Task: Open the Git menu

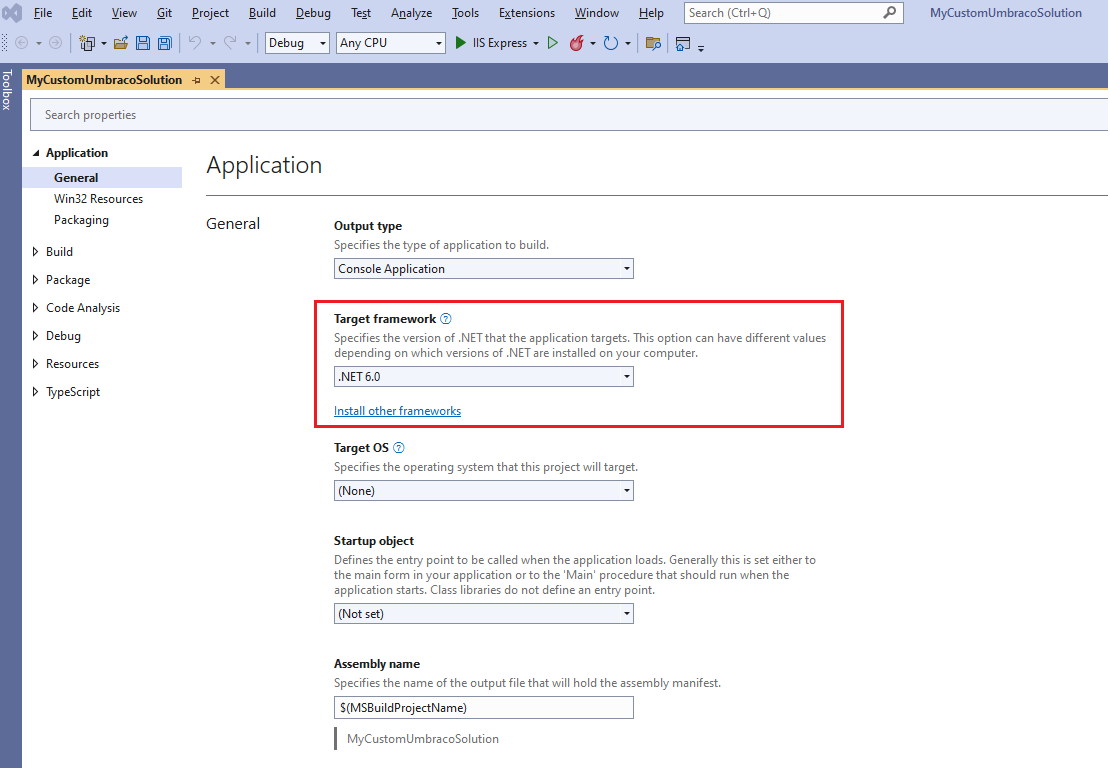Action: click(x=164, y=13)
